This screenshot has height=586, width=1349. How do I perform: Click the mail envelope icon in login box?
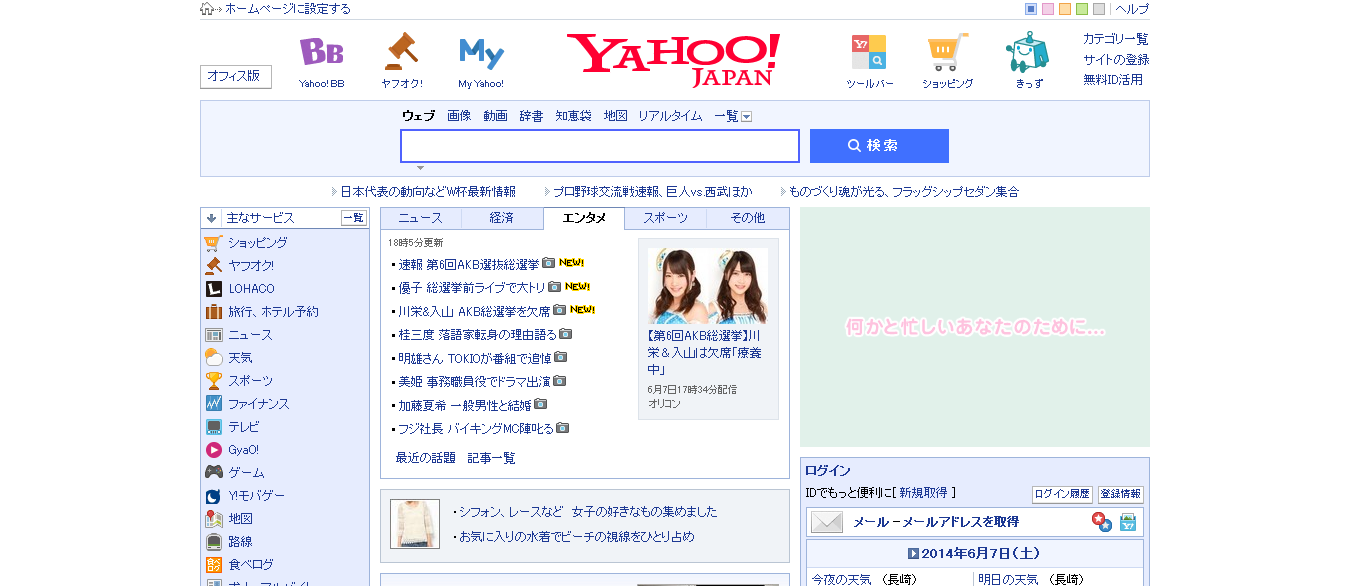click(x=827, y=522)
